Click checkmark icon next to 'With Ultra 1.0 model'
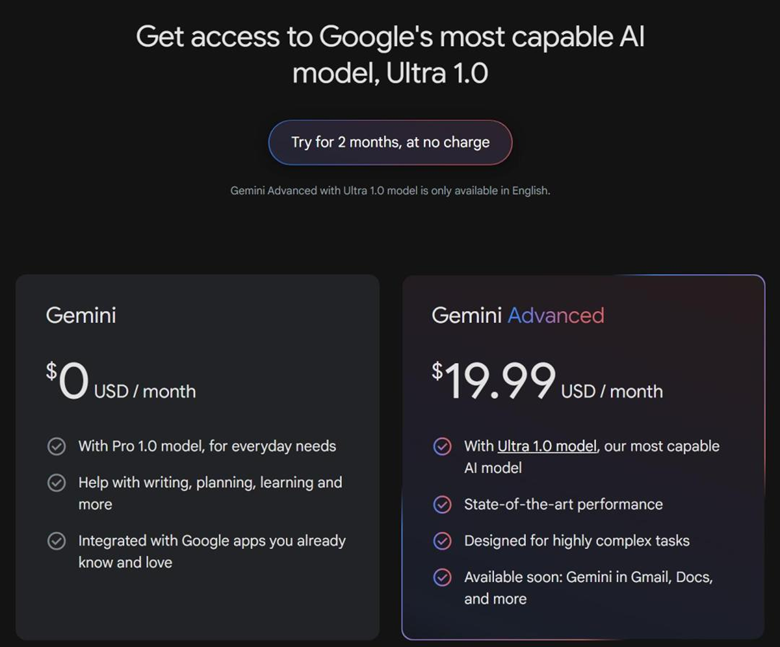The width and height of the screenshot is (780, 647). click(442, 446)
